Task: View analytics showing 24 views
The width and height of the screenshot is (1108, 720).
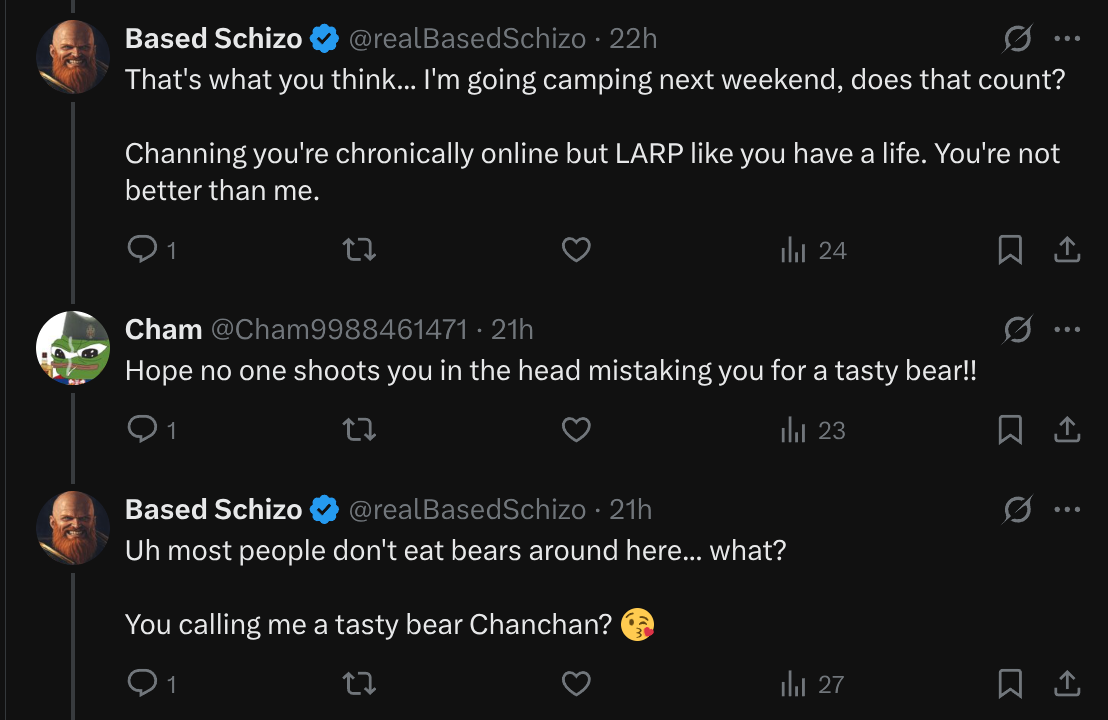Action: [x=813, y=250]
